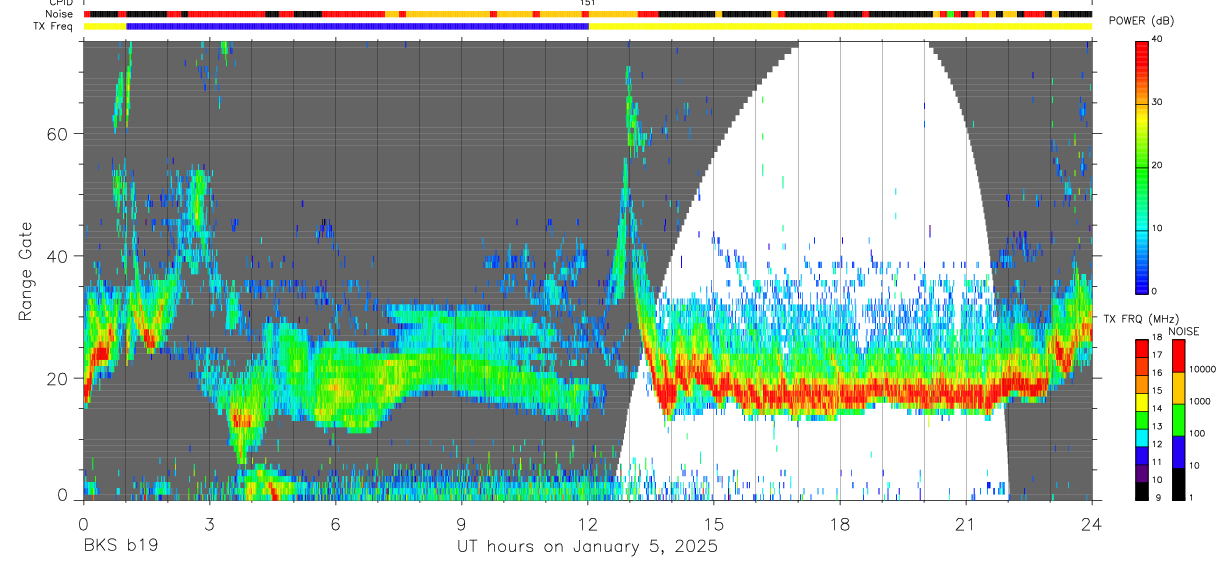
Task: Click x-axis hour tick label 9
Action: pos(461,523)
